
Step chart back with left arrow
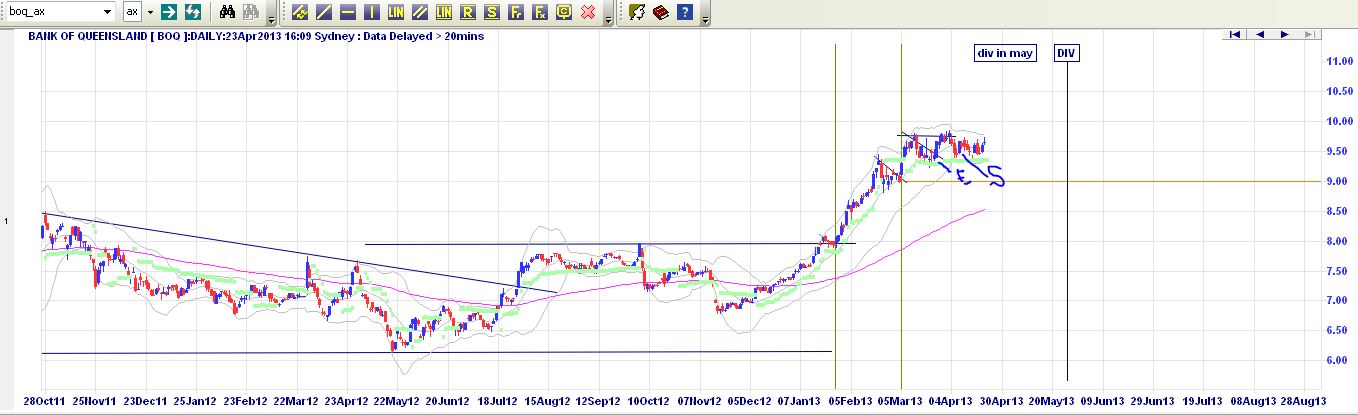pyautogui.click(x=1259, y=34)
